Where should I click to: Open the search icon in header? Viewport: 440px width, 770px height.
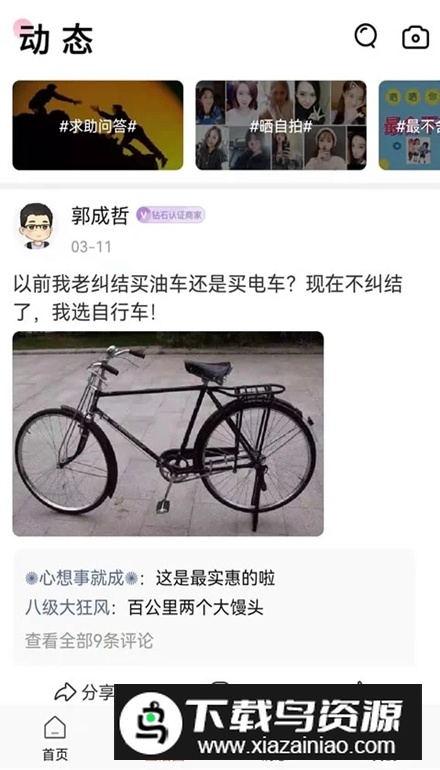pyautogui.click(x=366, y=36)
